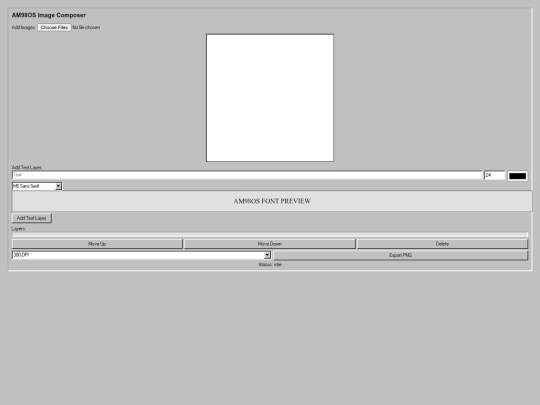540x405 pixels.
Task: Click the font size field showing 24
Action: pos(494,175)
